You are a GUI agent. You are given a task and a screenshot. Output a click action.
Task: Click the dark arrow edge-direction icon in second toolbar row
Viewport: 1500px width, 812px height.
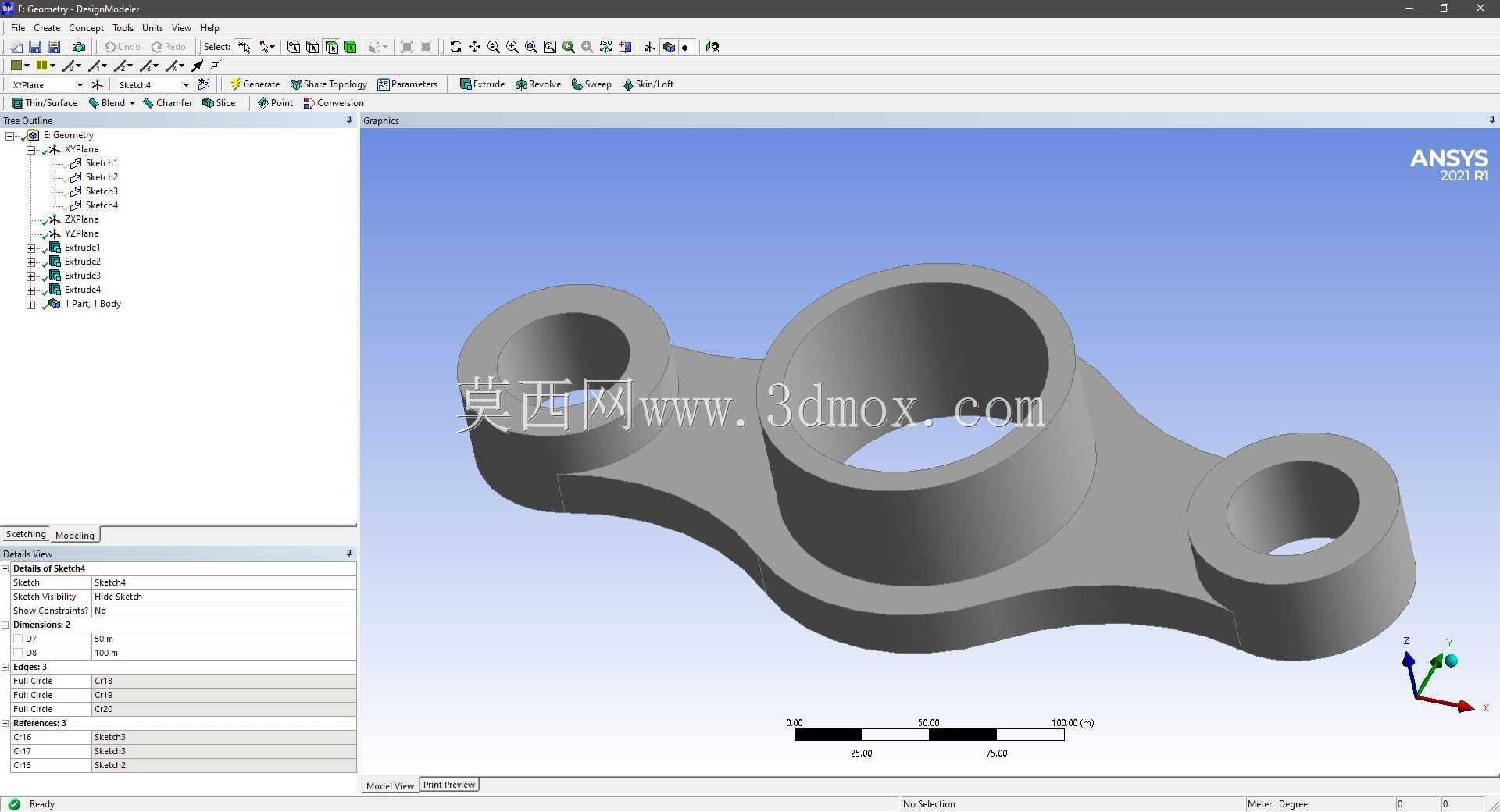(198, 66)
